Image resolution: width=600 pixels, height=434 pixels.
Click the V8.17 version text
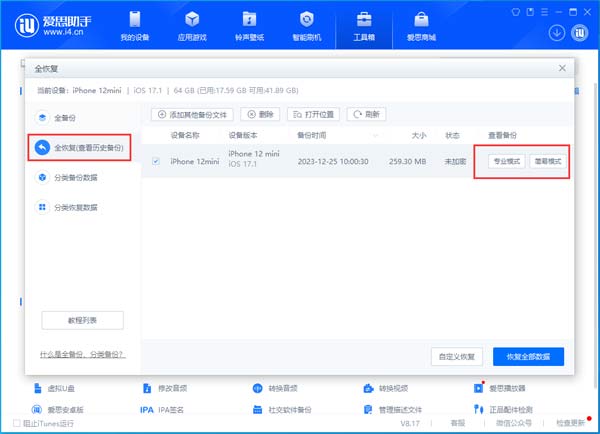[x=410, y=423]
